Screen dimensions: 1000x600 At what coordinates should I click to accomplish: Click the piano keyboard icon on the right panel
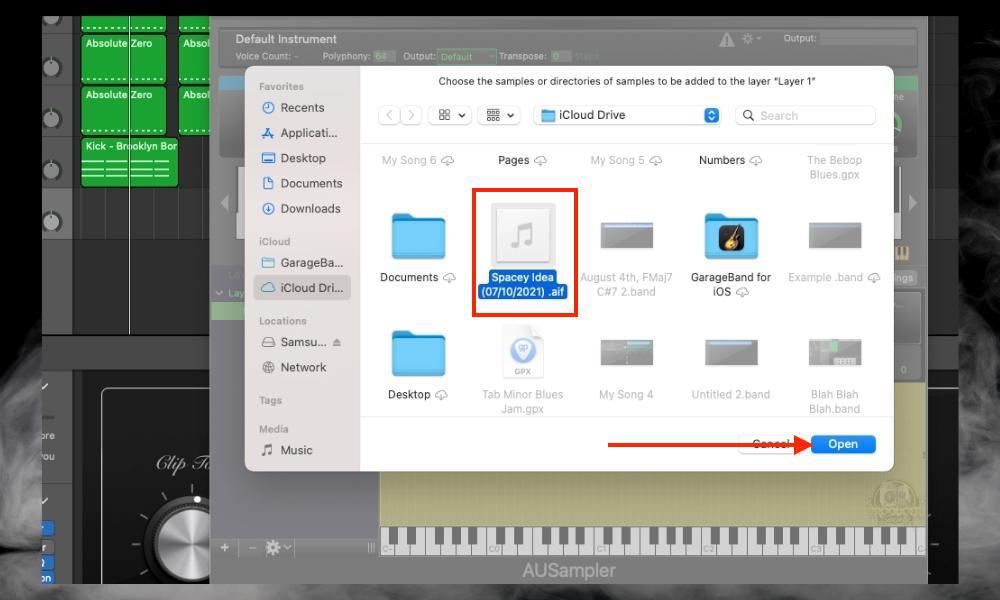(903, 251)
